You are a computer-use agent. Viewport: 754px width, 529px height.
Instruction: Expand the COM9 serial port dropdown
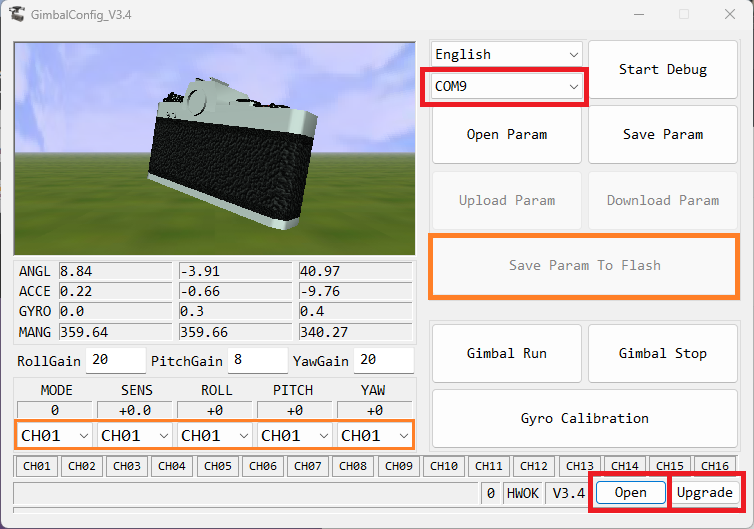click(x=506, y=86)
